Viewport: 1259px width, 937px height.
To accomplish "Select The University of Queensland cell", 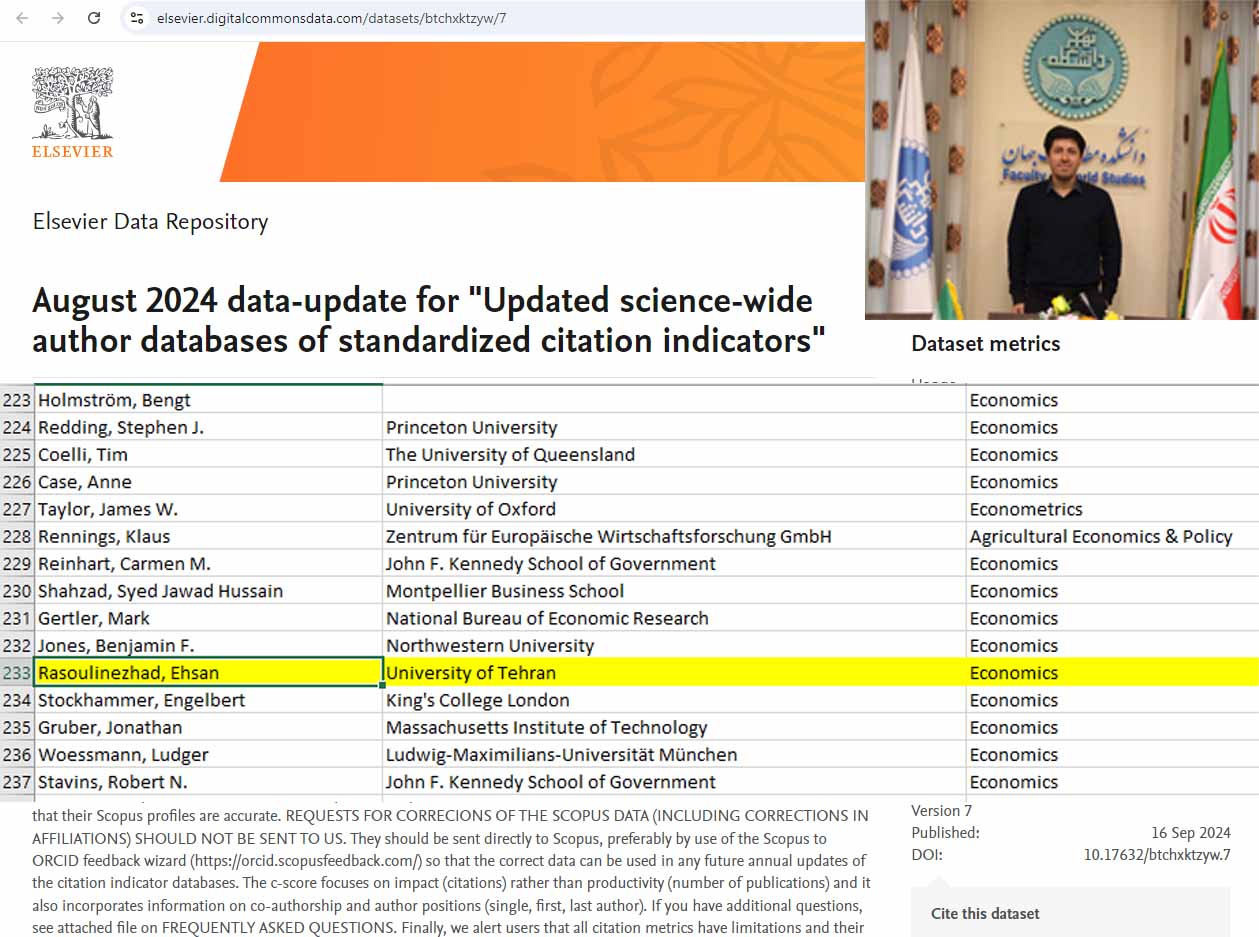I will point(674,455).
